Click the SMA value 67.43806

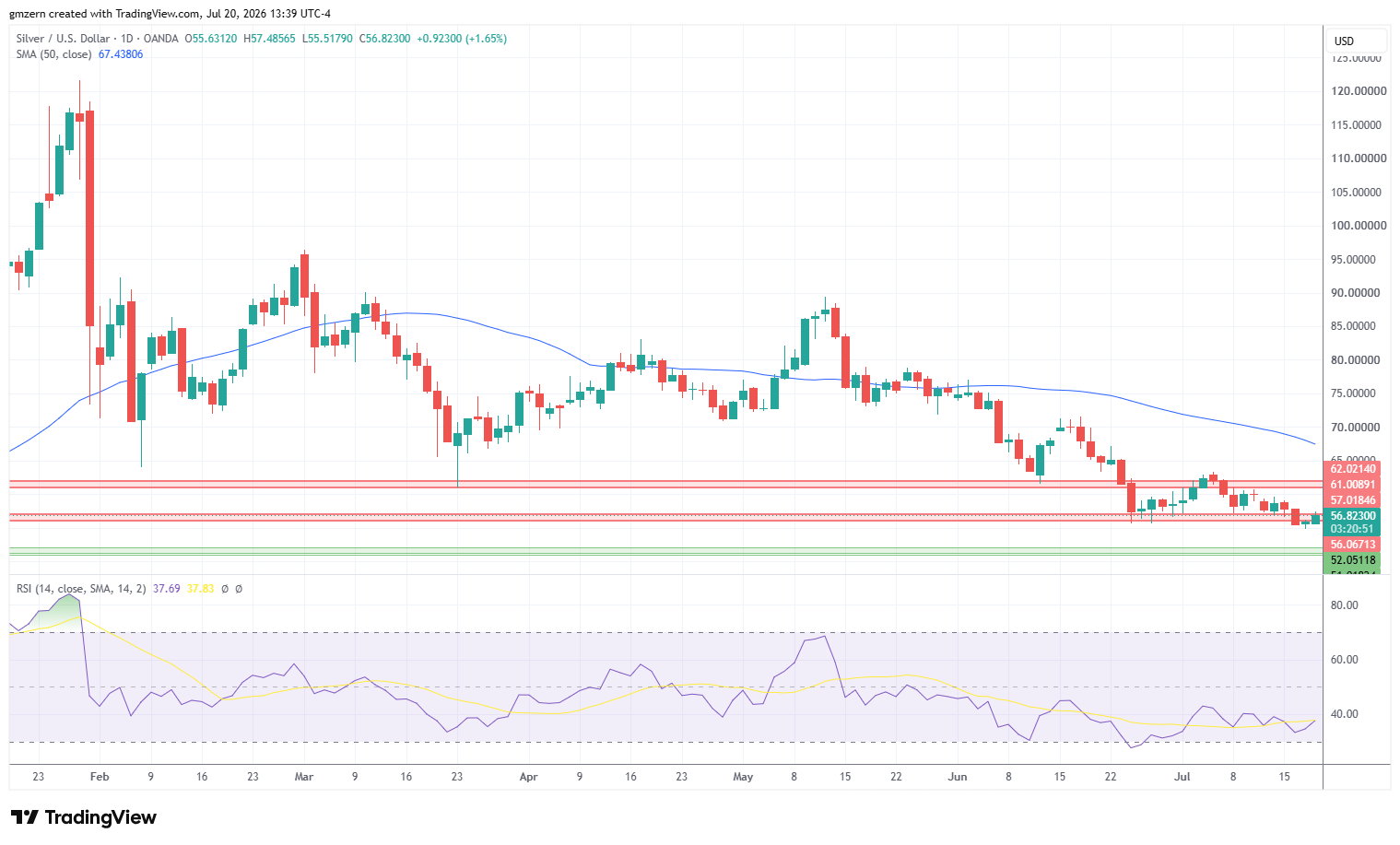point(121,54)
